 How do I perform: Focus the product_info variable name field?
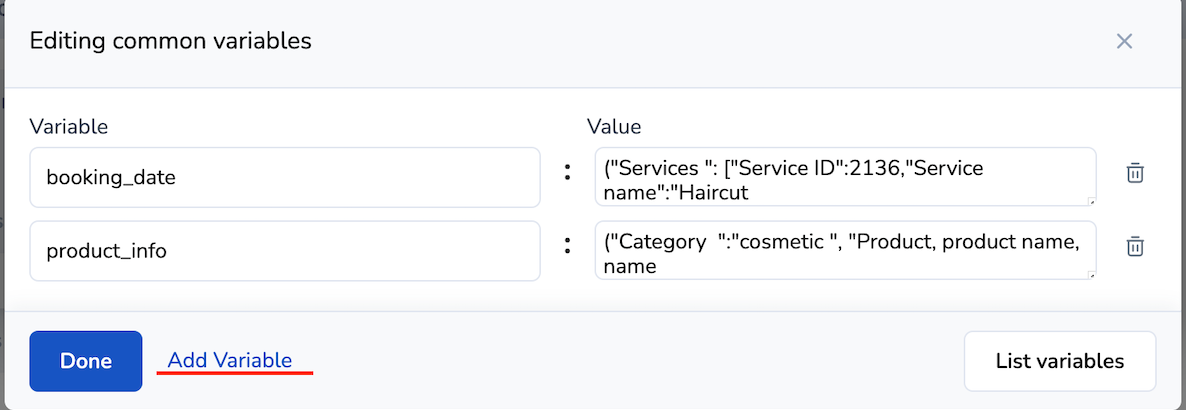(x=284, y=251)
